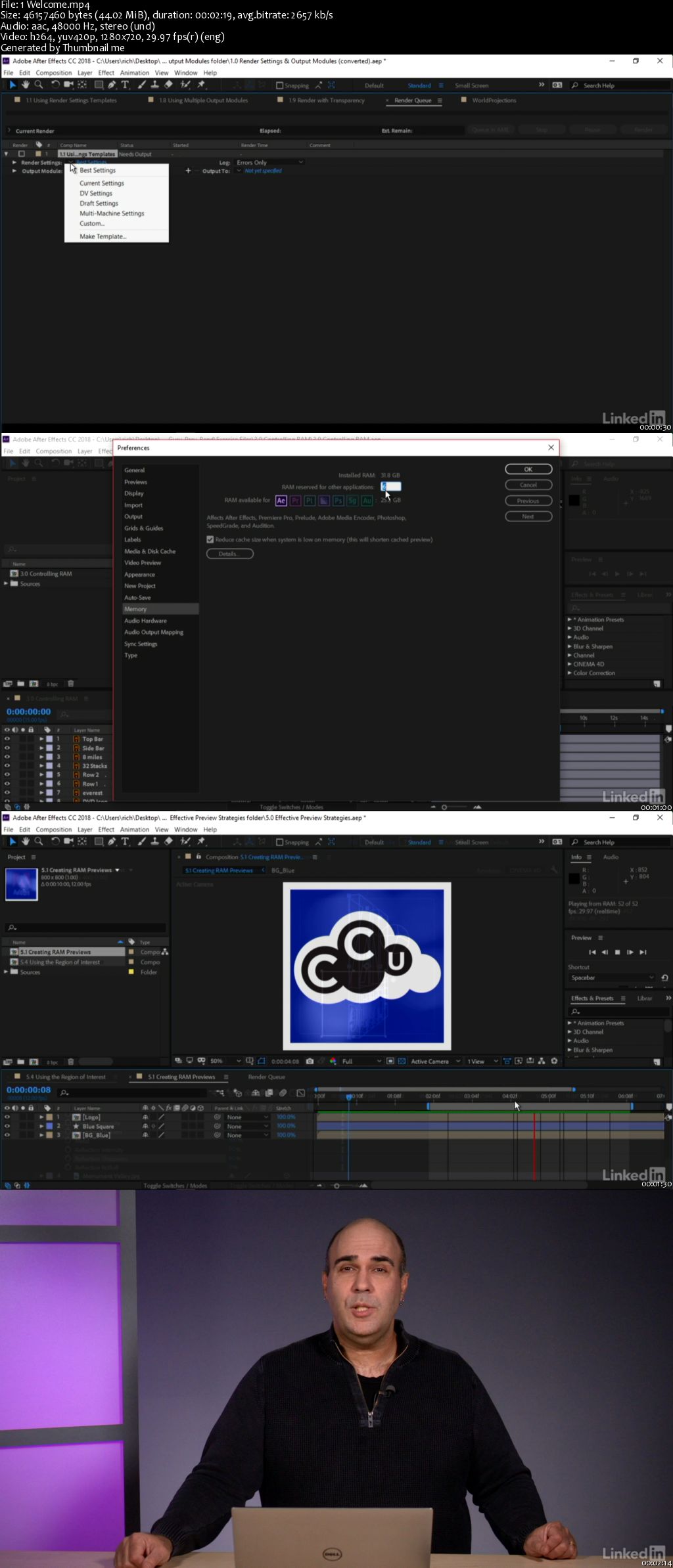This screenshot has width=673, height=1568.
Task: Open the Full resolution dropdown under the viewer
Action: point(361,1061)
